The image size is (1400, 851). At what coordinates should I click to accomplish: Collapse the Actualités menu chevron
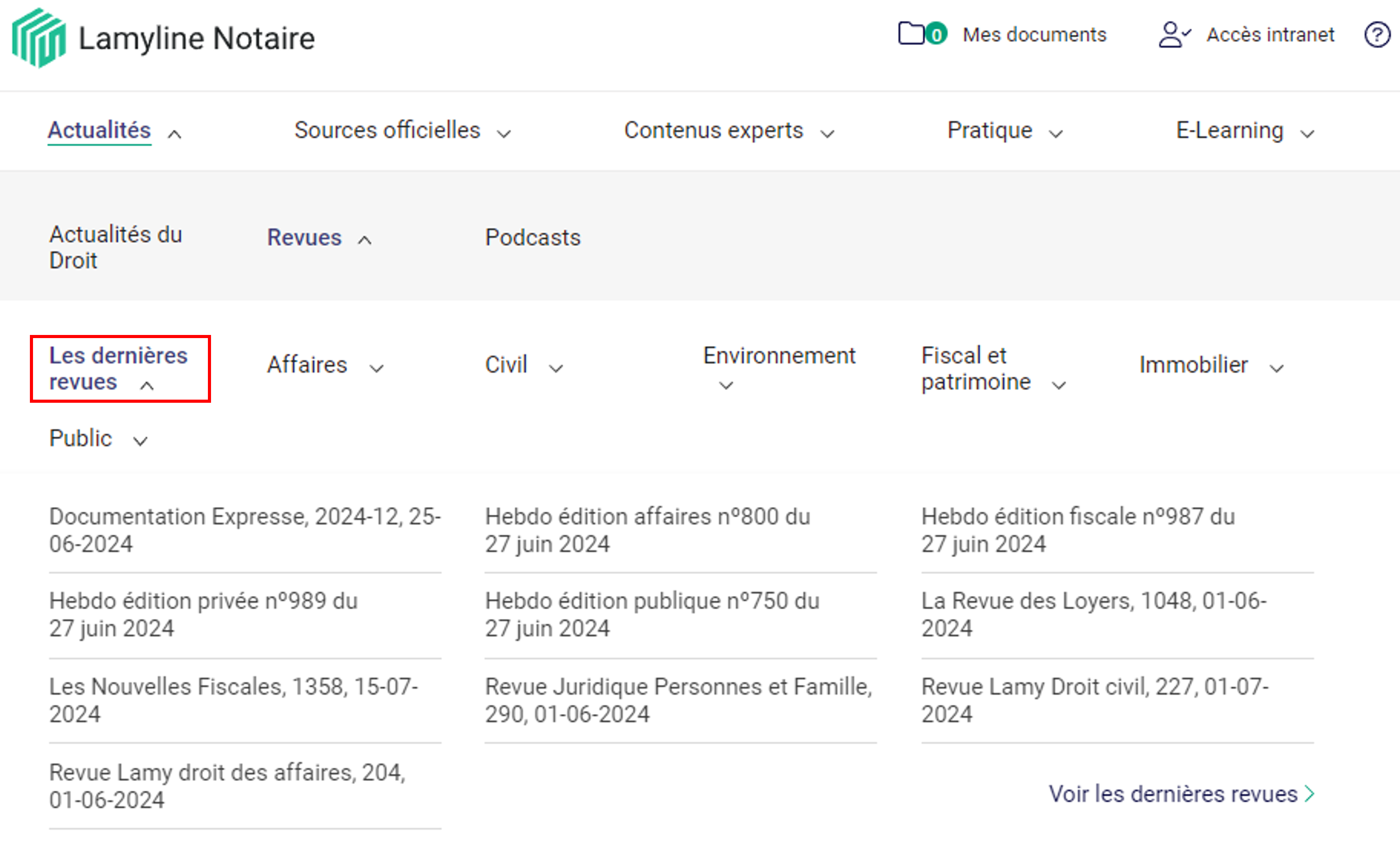point(175,134)
